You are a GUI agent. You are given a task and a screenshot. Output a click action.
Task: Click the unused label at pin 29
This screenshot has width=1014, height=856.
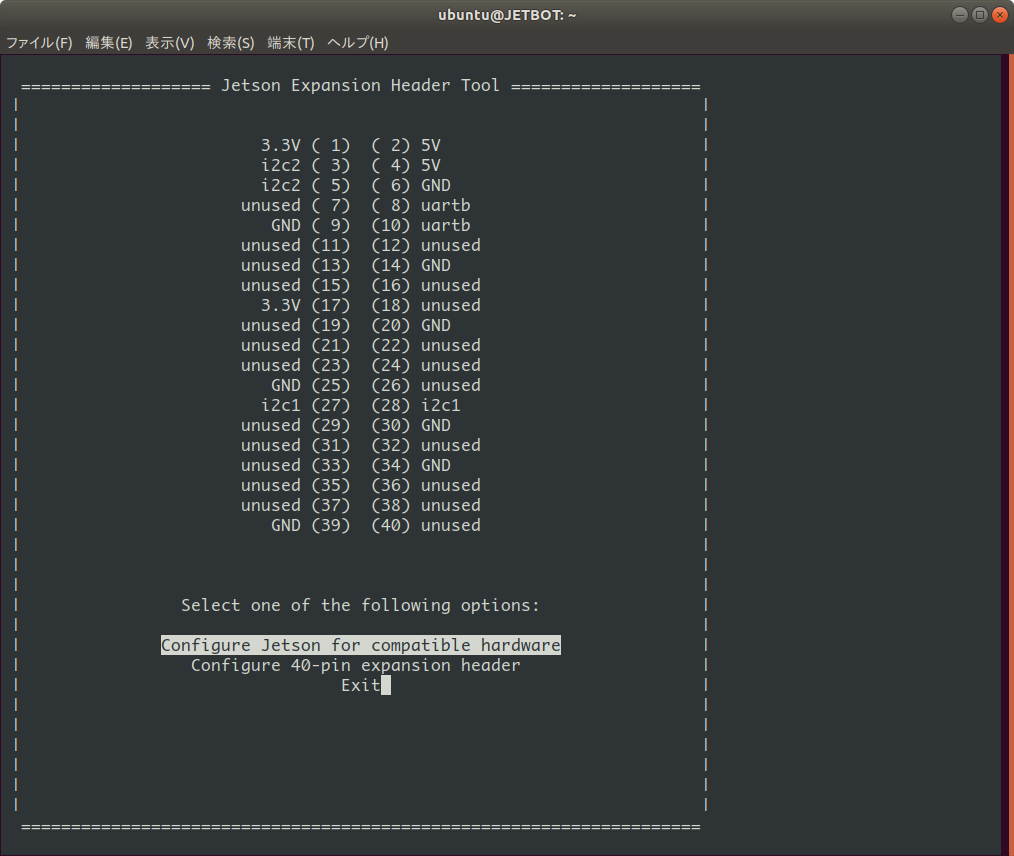[x=270, y=426]
